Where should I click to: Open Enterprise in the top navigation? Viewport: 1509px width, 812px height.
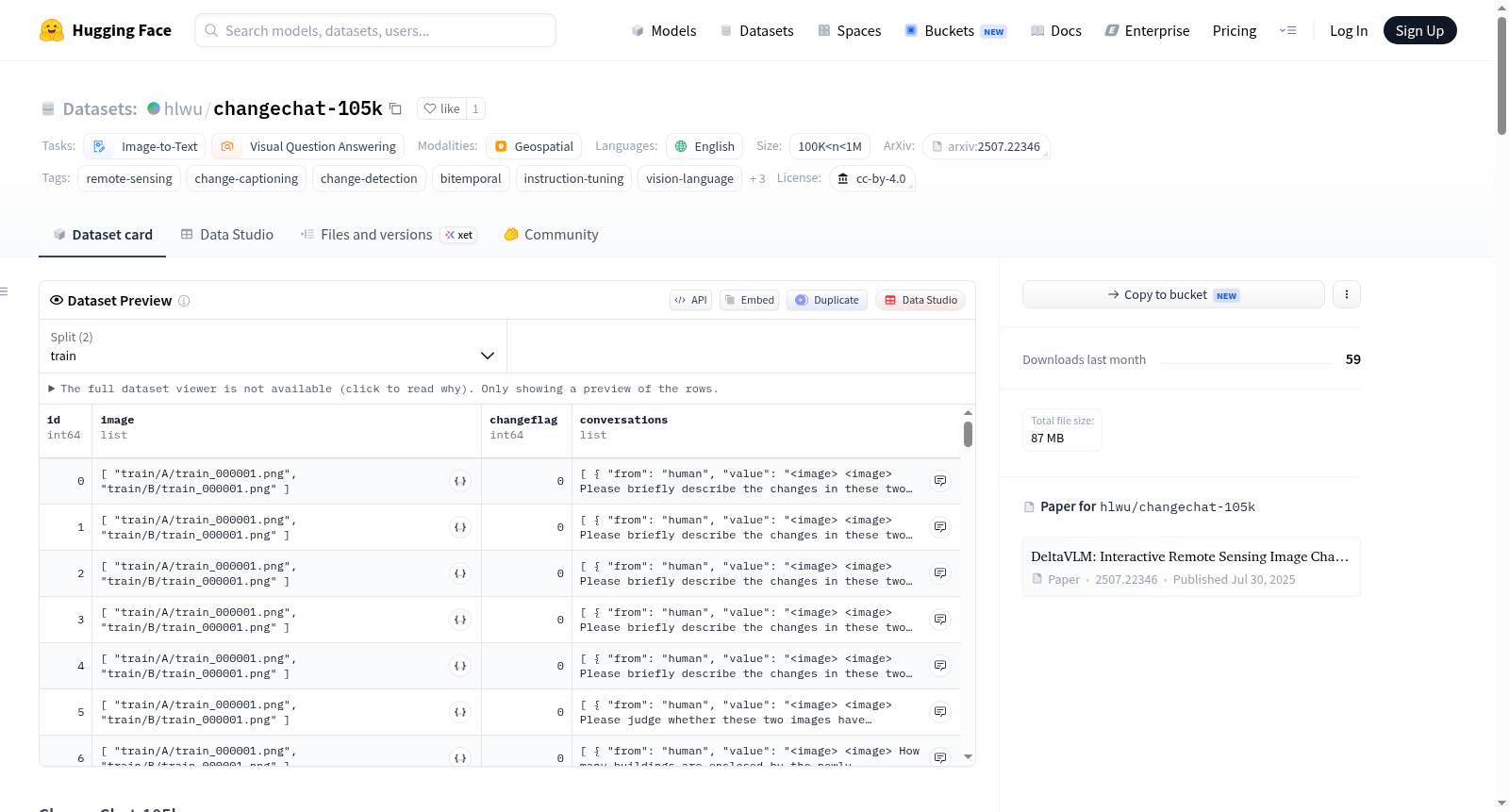[1147, 30]
